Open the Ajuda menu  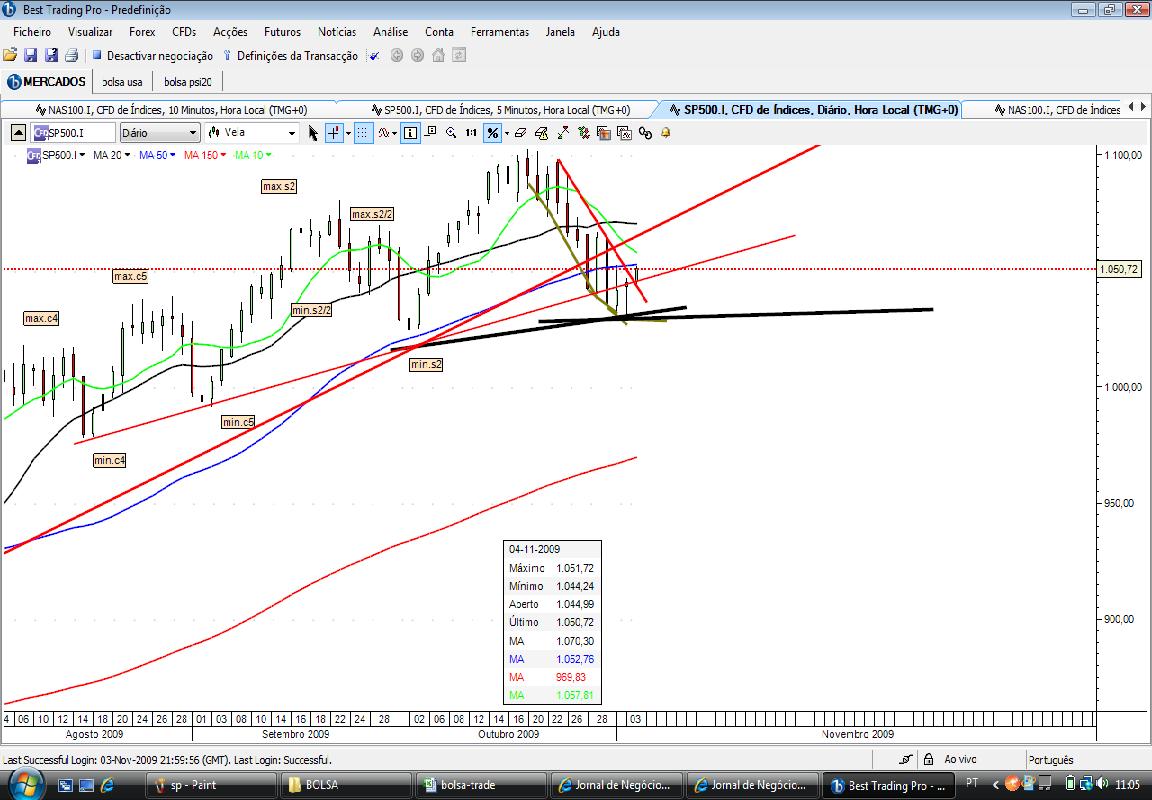tap(606, 32)
